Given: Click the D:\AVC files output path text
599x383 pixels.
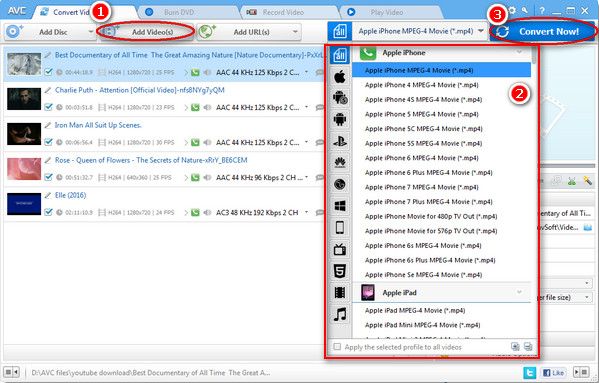Looking at the screenshot, I should pyautogui.click(x=151, y=372).
